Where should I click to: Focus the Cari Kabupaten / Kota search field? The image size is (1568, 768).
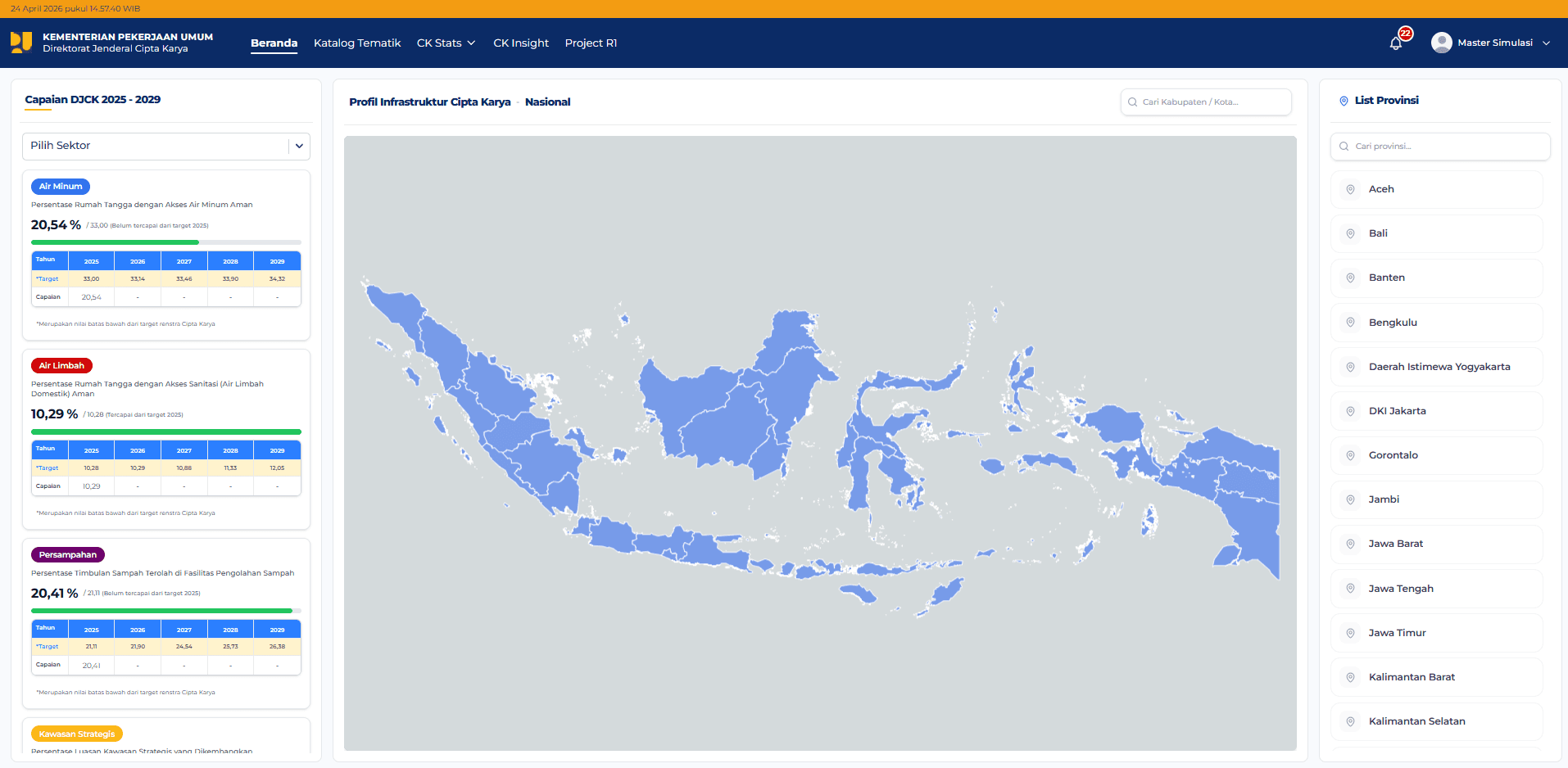pyautogui.click(x=1206, y=102)
